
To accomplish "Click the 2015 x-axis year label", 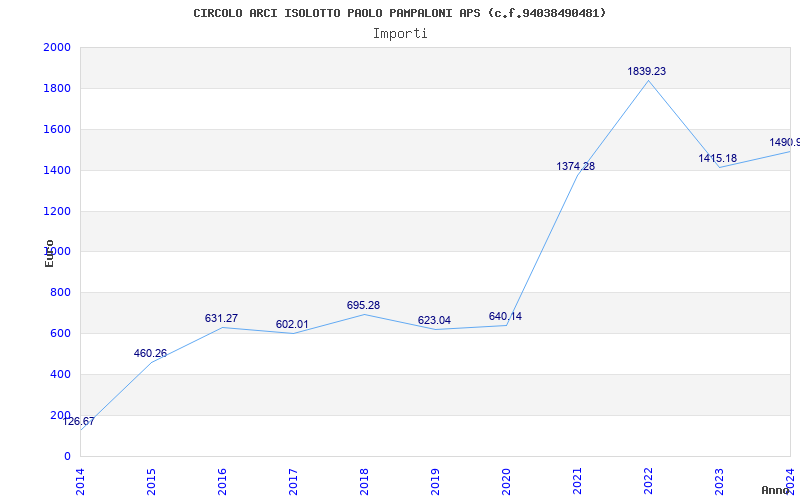I will pos(151,482).
